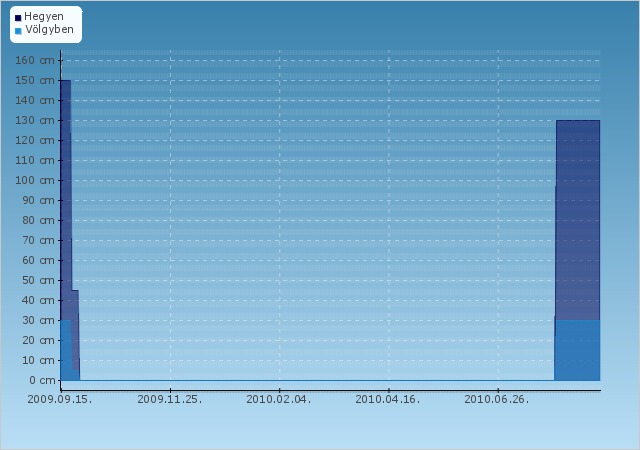Screen dimensions: 640x450
Task: Click the 110 cm y-axis label
Action: 35,160
